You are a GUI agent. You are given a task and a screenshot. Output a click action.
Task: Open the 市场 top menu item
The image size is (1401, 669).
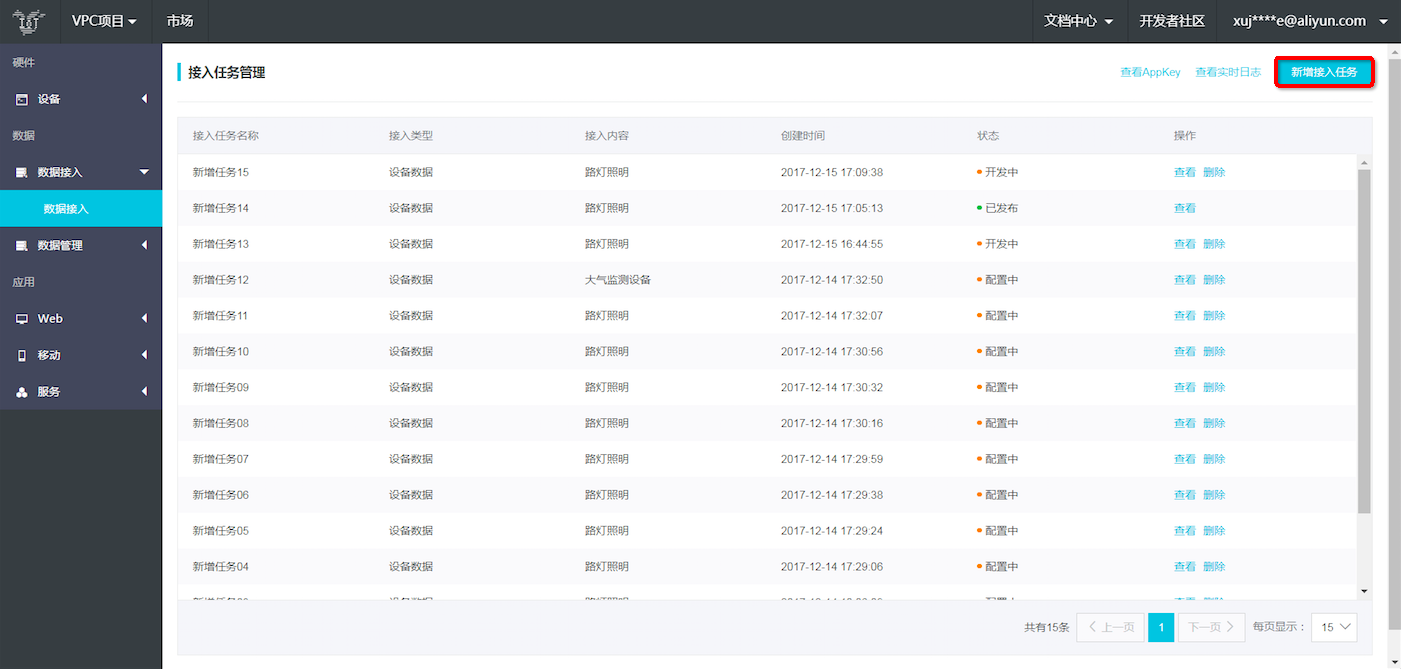pos(180,21)
